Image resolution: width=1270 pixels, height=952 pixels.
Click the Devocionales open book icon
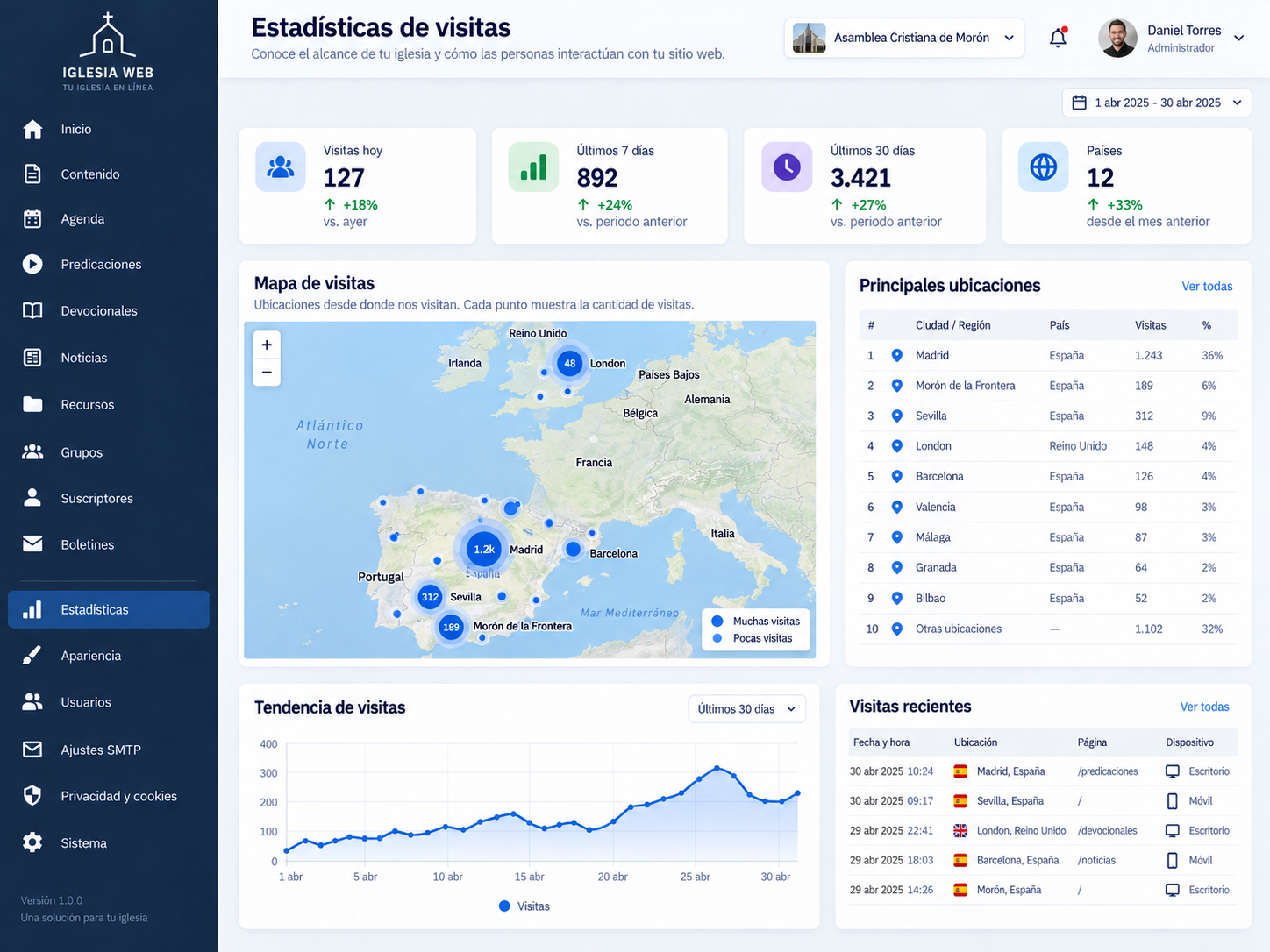coord(32,310)
